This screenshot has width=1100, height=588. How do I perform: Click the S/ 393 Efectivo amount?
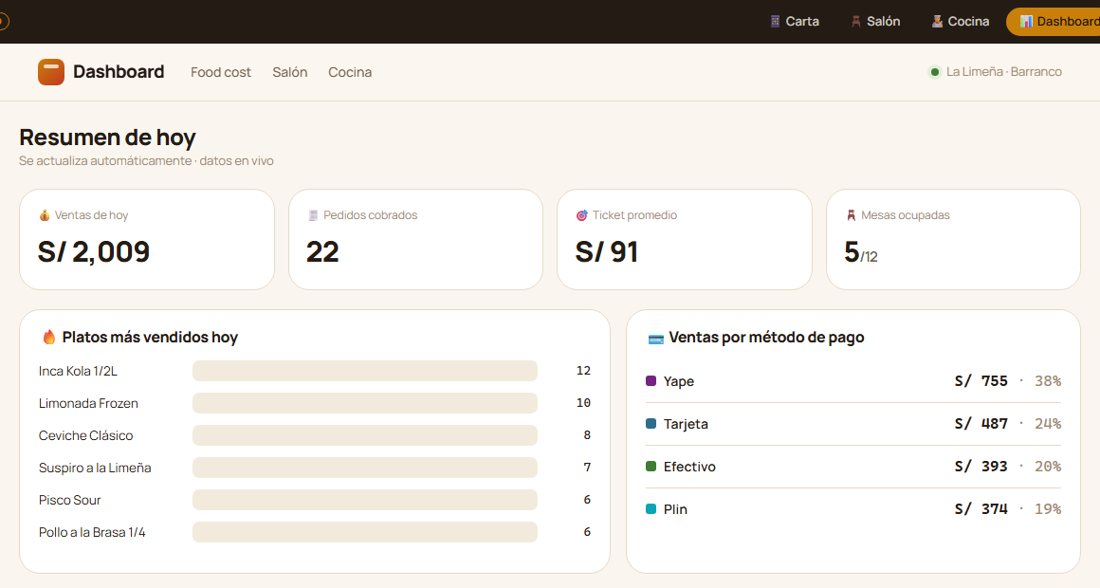(981, 467)
